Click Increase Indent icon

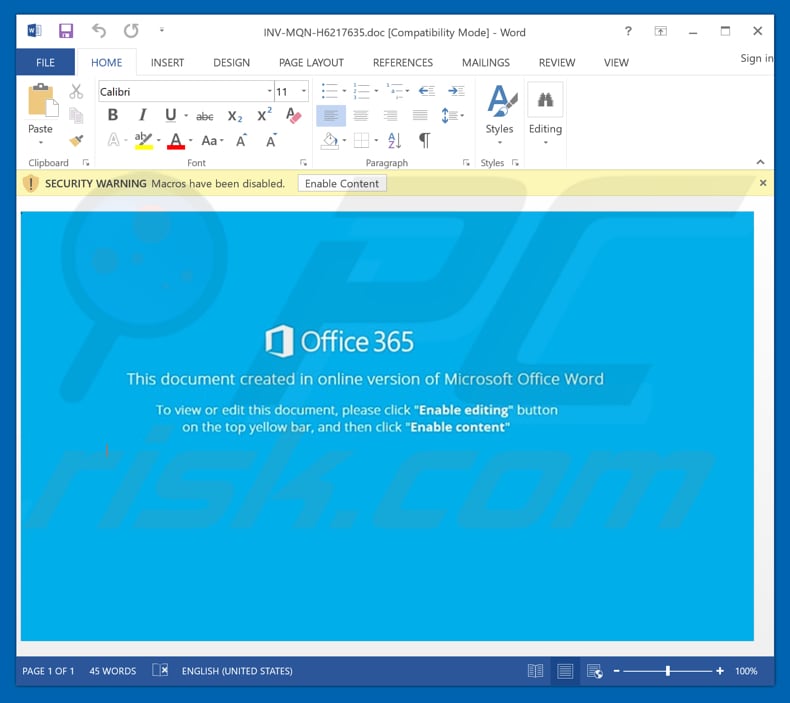click(x=456, y=91)
